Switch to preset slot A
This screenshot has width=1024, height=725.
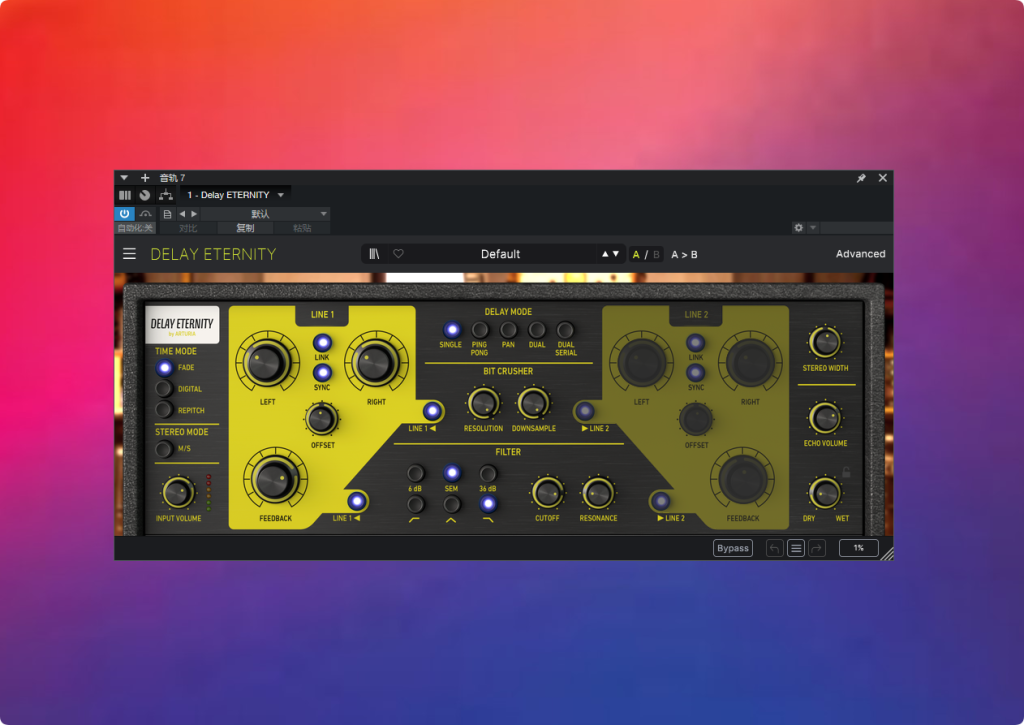coord(636,255)
